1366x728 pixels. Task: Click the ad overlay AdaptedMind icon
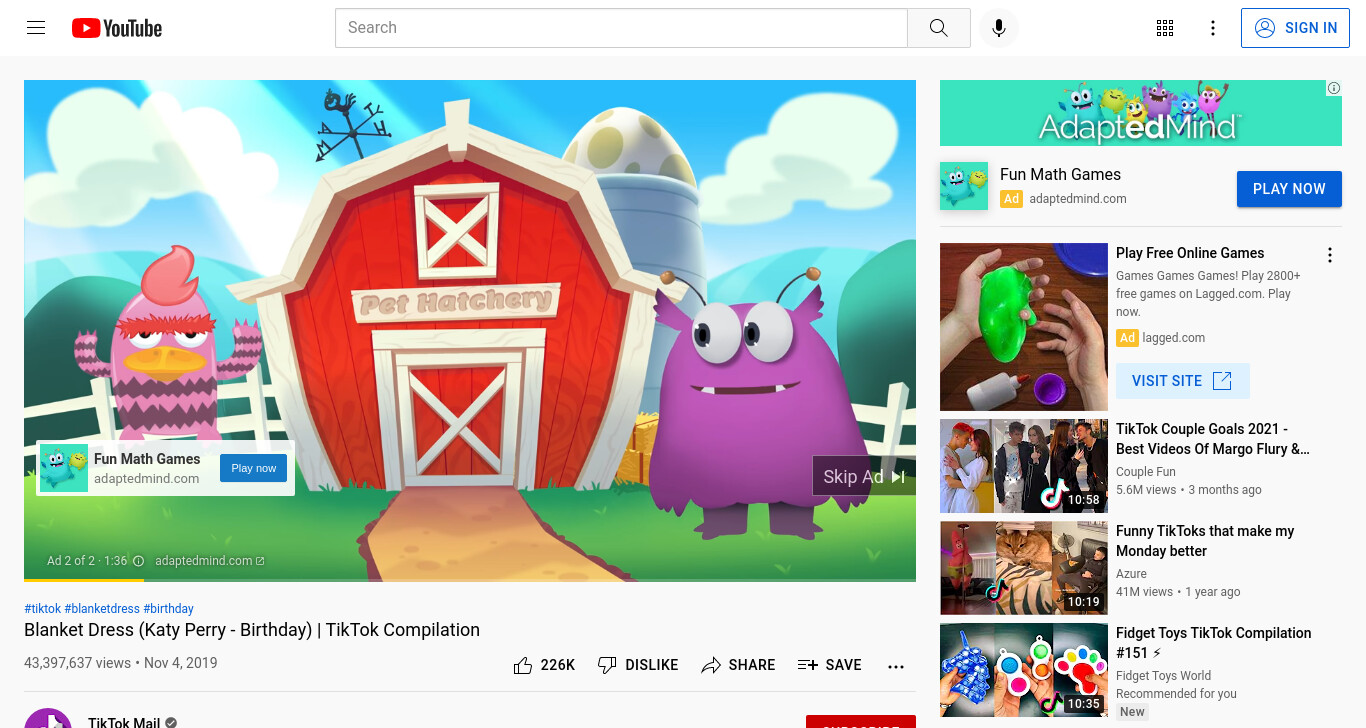tap(64, 468)
